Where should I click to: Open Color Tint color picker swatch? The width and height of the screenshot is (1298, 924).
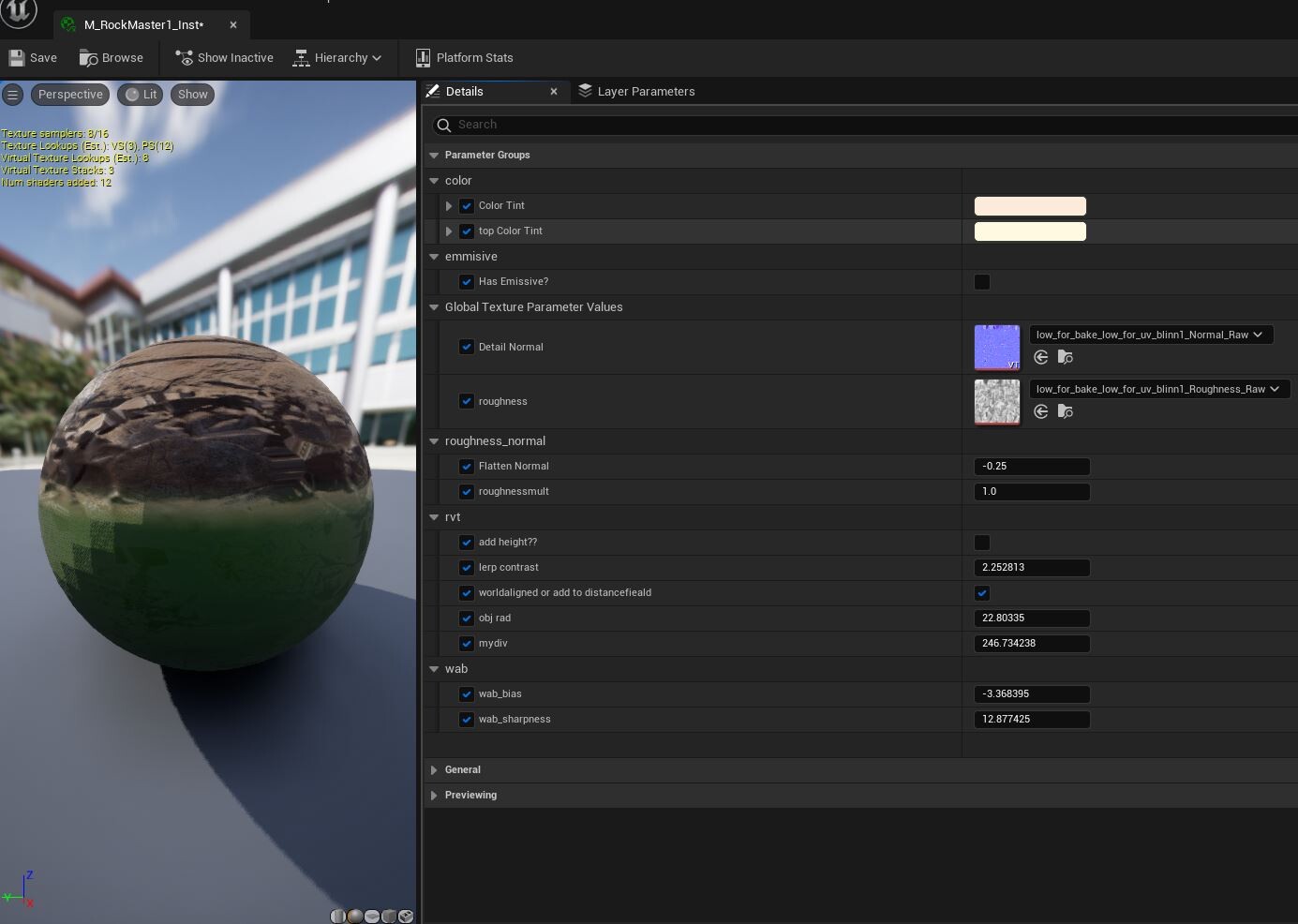[1030, 206]
